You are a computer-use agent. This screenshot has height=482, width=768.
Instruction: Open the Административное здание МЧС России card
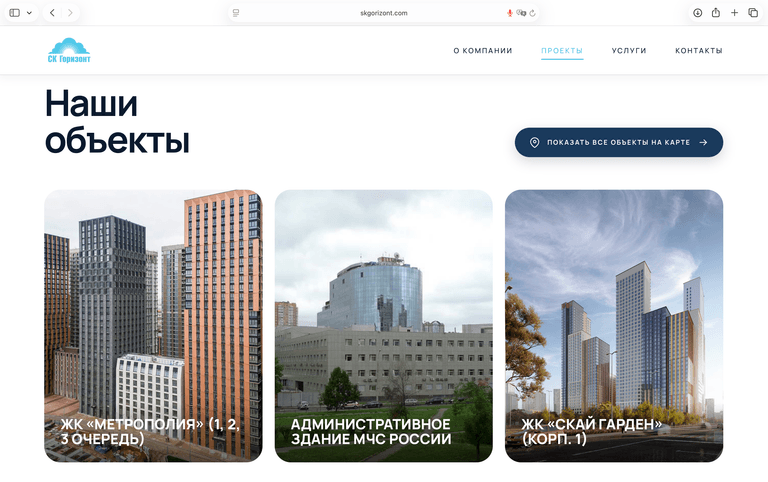point(384,326)
